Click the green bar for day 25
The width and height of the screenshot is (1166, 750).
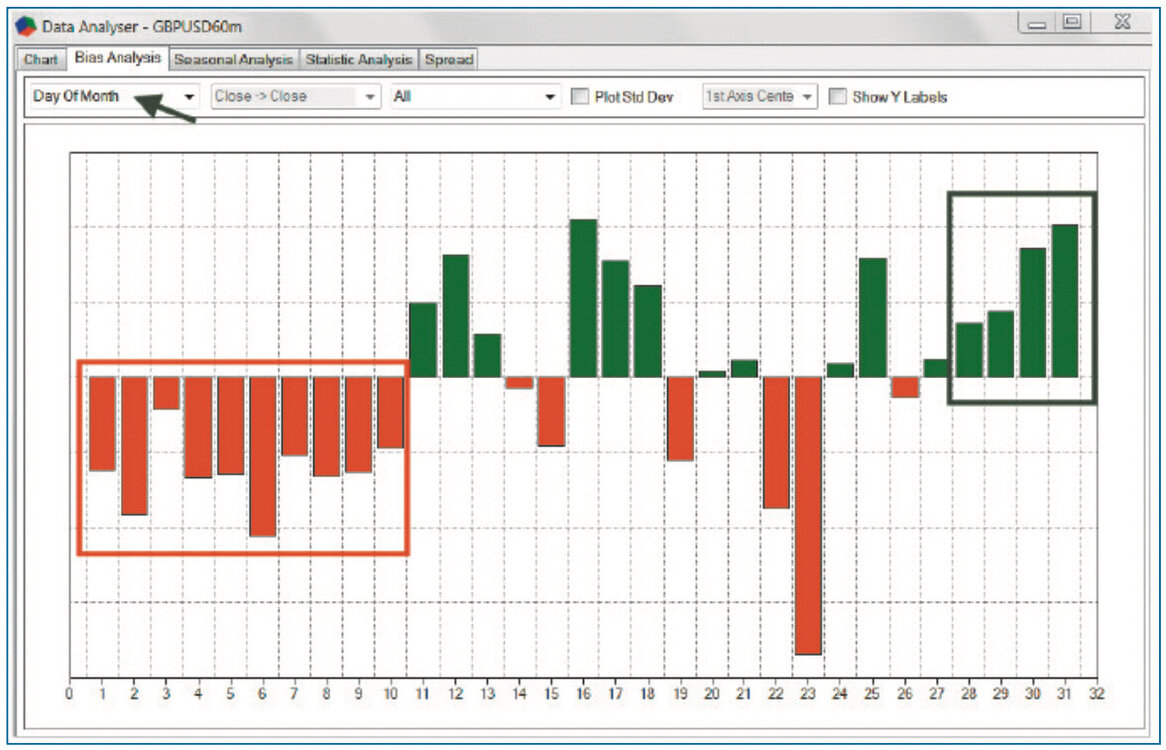(873, 317)
